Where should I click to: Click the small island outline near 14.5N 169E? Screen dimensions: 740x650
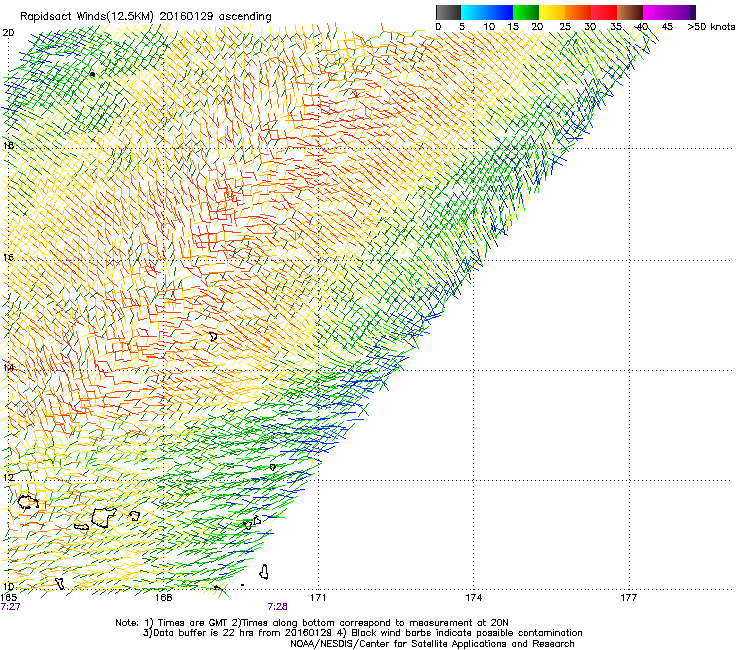click(x=213, y=337)
